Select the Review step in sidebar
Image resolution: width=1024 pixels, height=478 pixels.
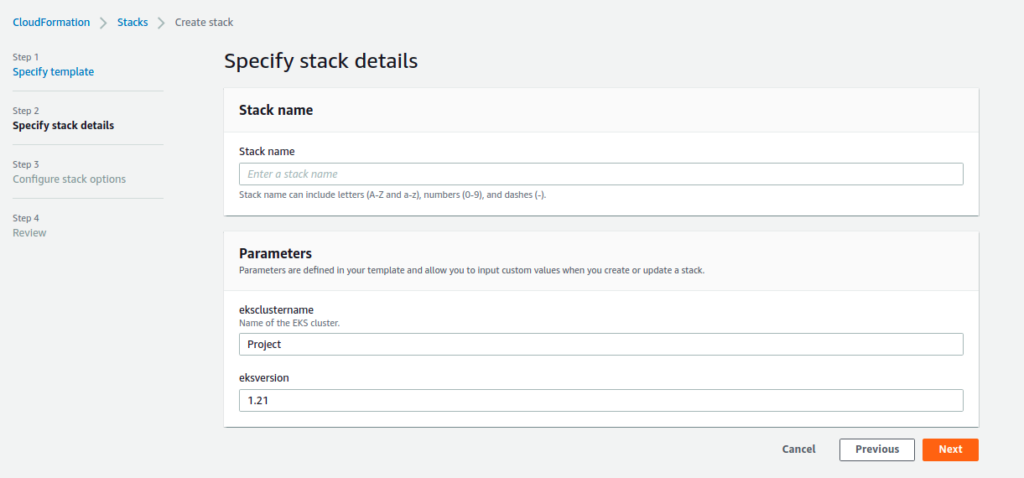[29, 233]
